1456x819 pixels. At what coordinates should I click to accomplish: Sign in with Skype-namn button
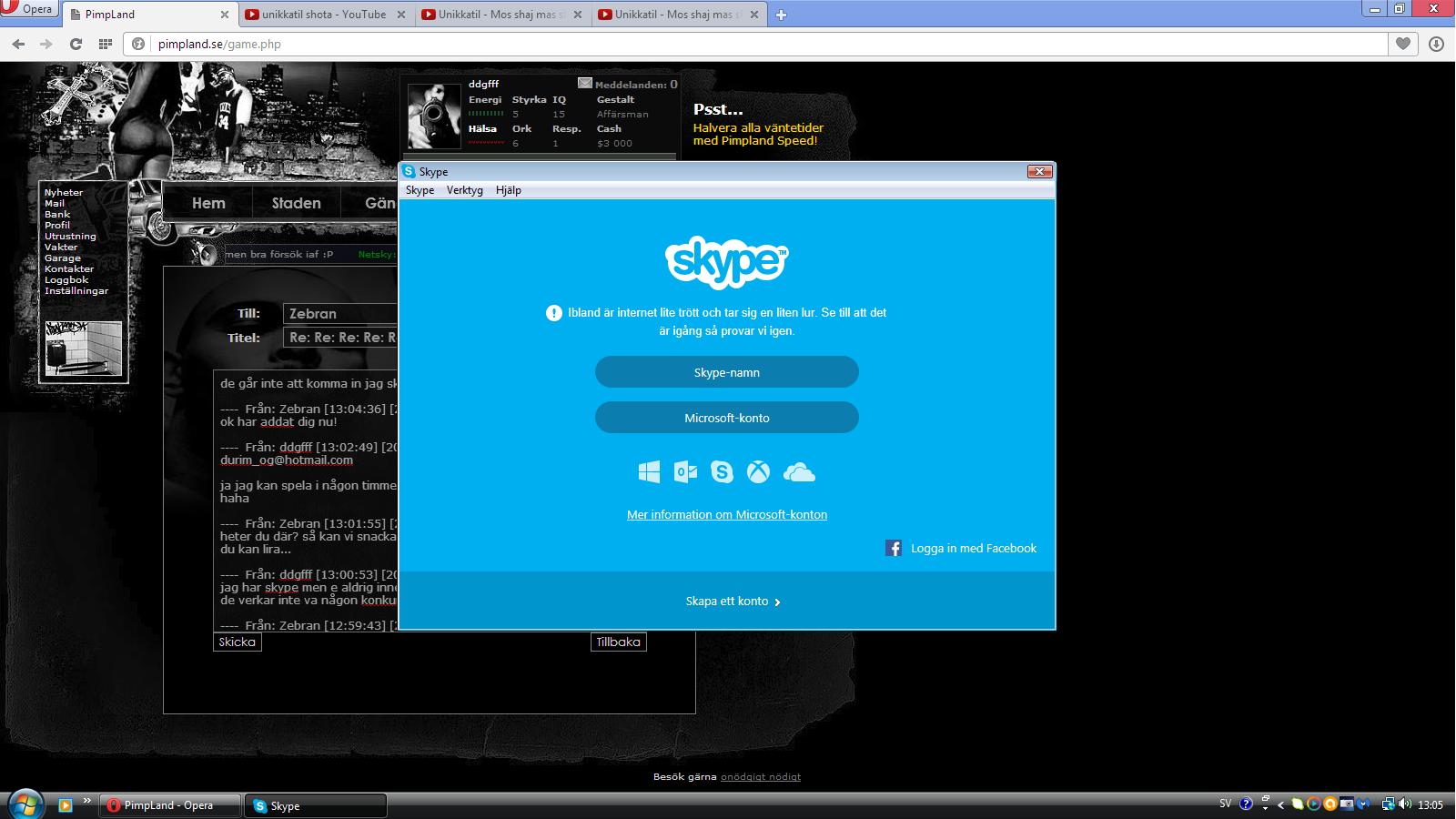click(x=726, y=372)
